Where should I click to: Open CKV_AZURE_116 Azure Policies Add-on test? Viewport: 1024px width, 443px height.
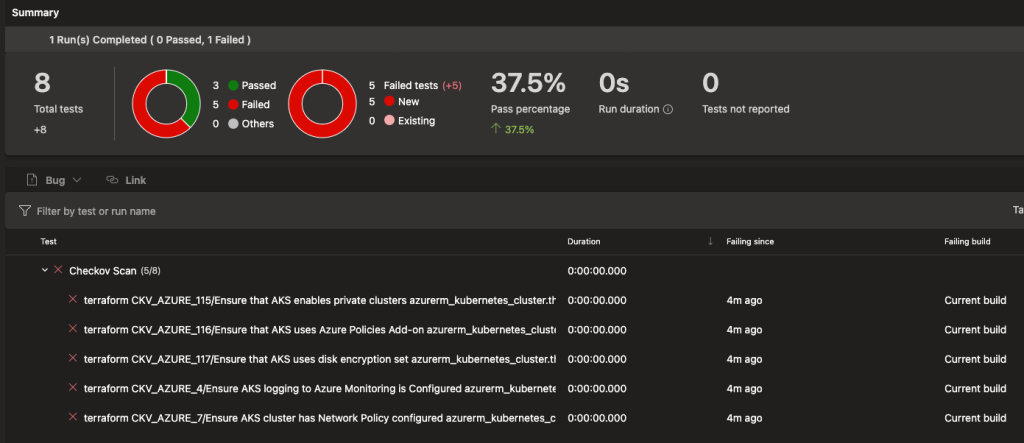(320, 329)
